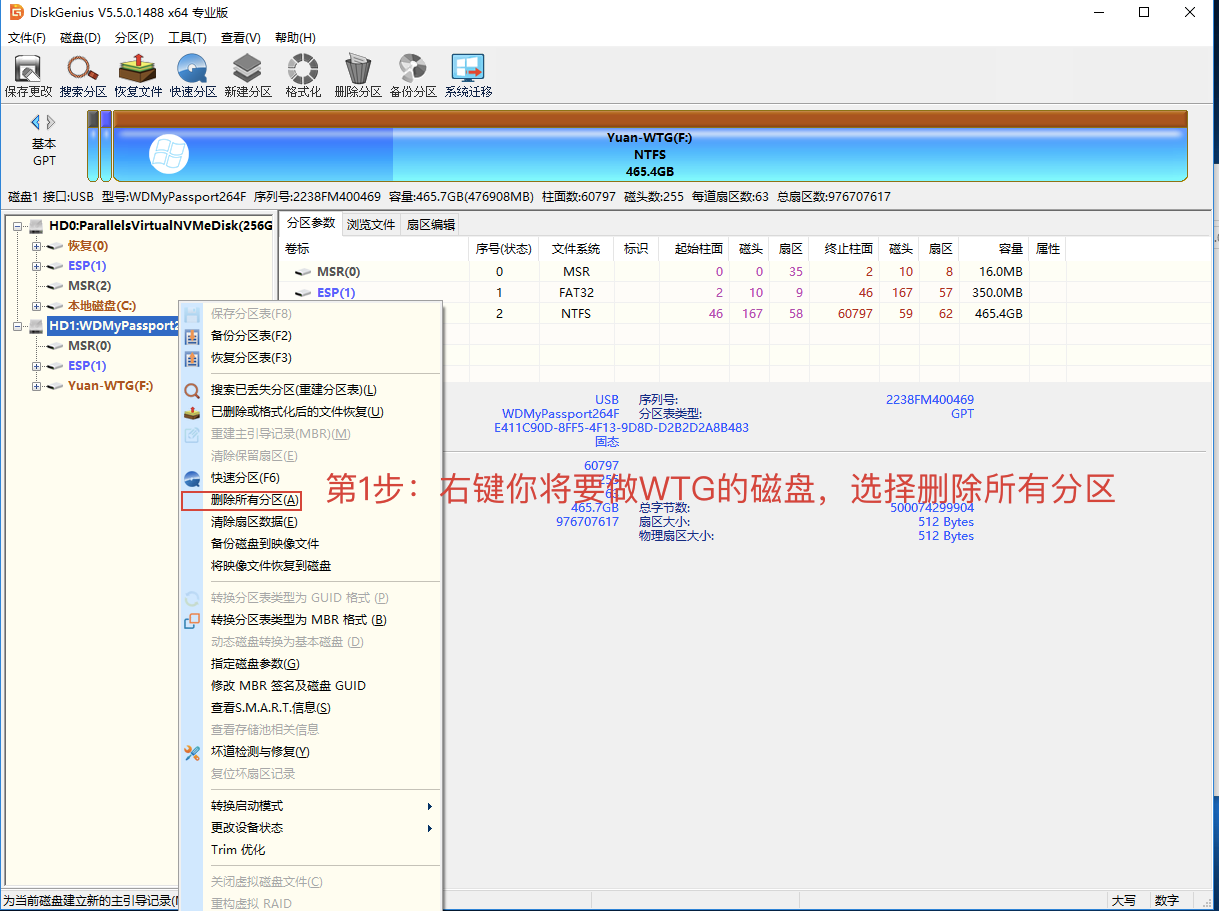Image resolution: width=1219 pixels, height=911 pixels.
Task: Choose Trim 优化 from the context menu
Action: [310, 850]
